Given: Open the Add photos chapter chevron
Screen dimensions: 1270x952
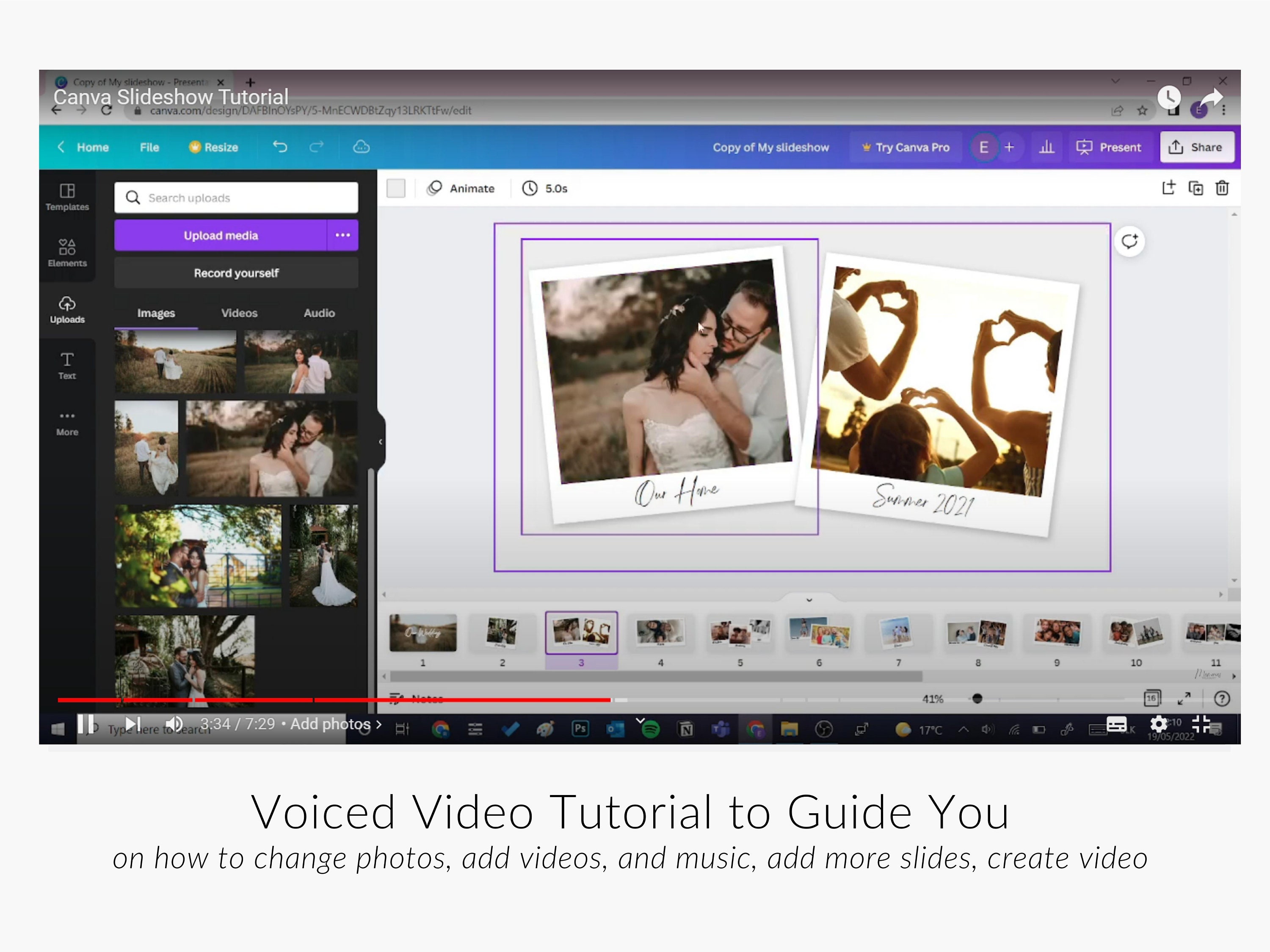Looking at the screenshot, I should (378, 724).
